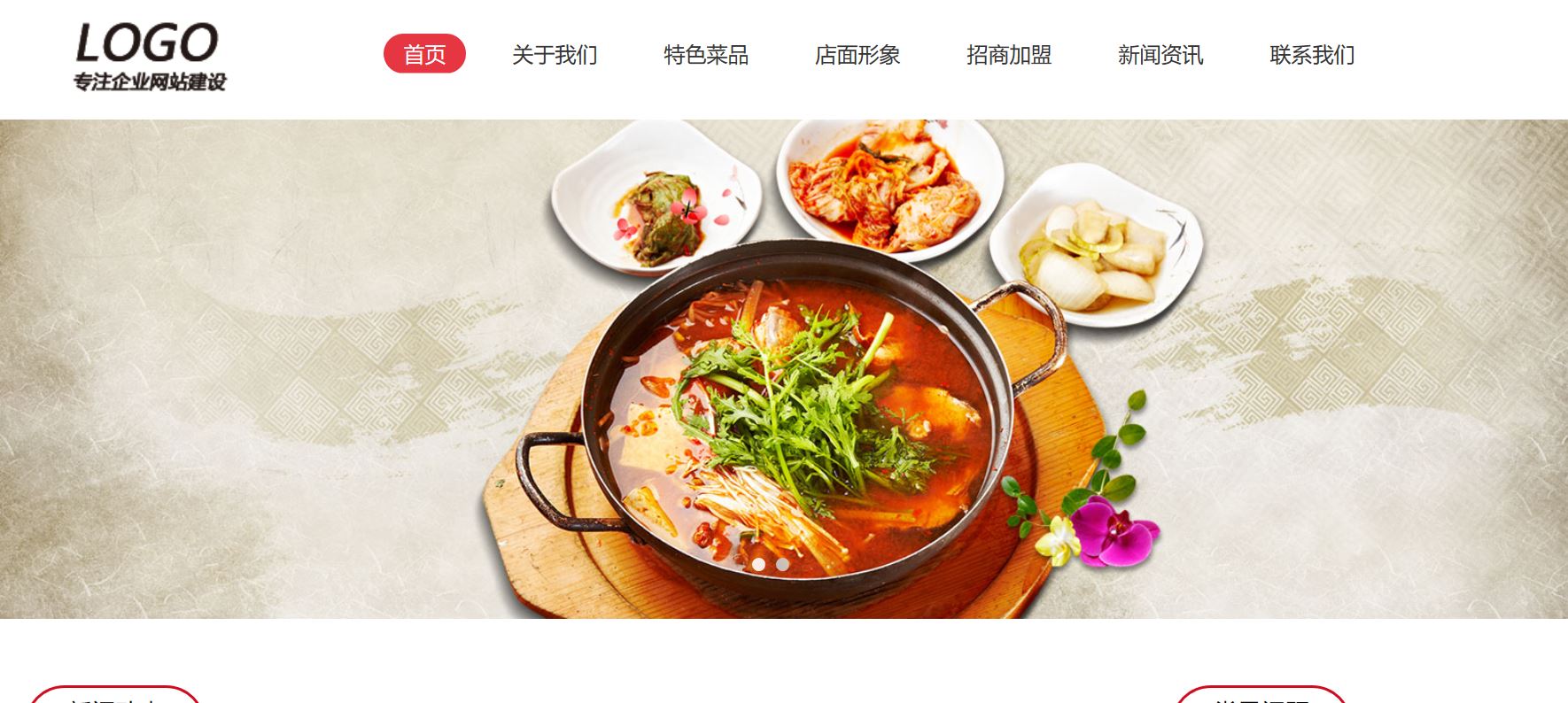Switch to the second carousel slide dot
Screen dimensions: 1568x703
coord(782,564)
